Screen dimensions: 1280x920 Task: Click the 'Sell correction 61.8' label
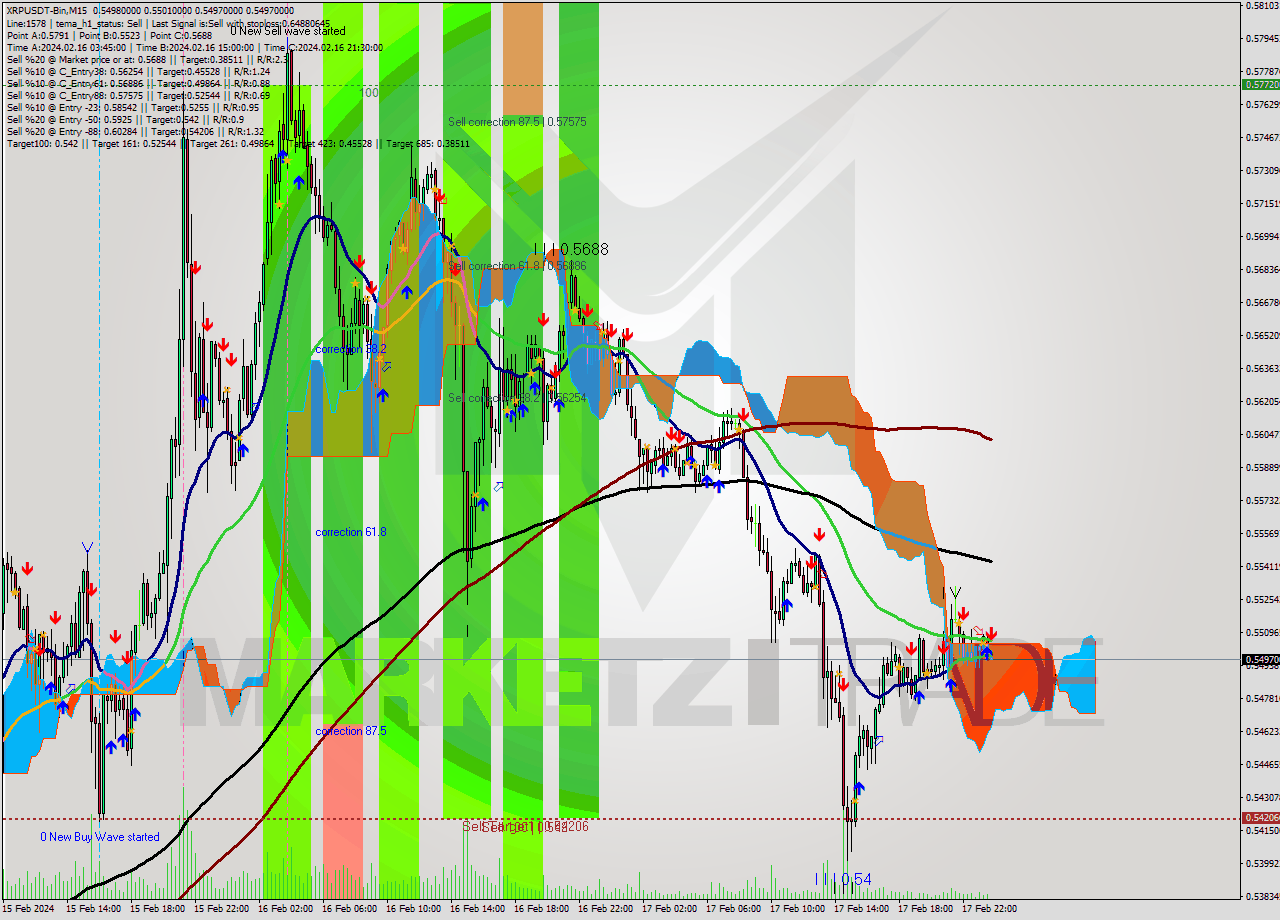coord(517,266)
